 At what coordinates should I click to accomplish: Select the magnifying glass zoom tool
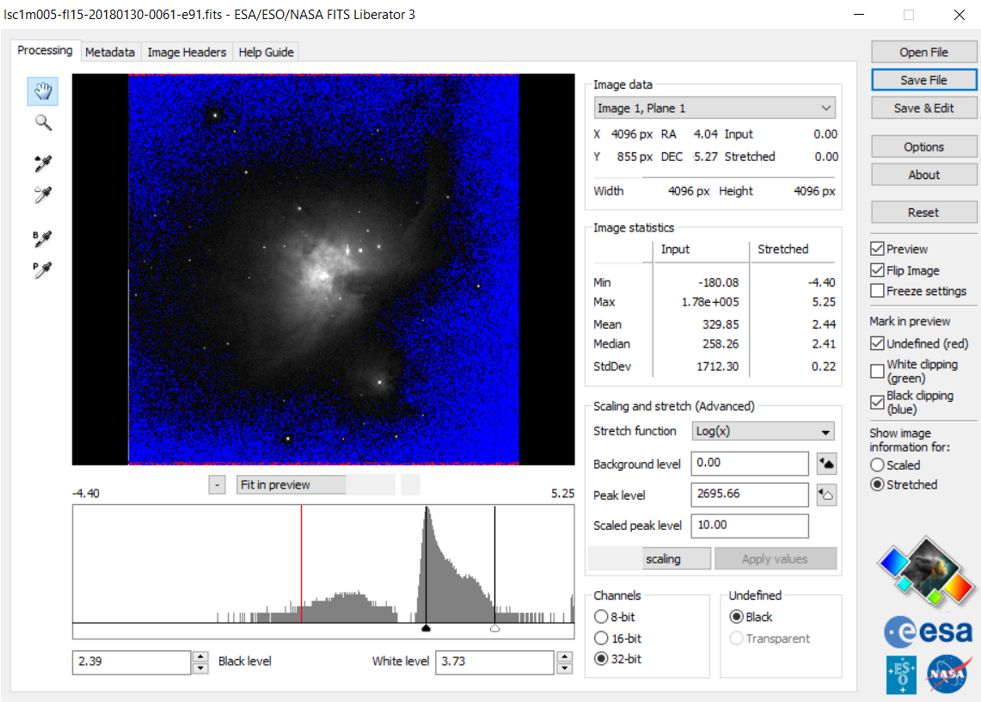(42, 123)
